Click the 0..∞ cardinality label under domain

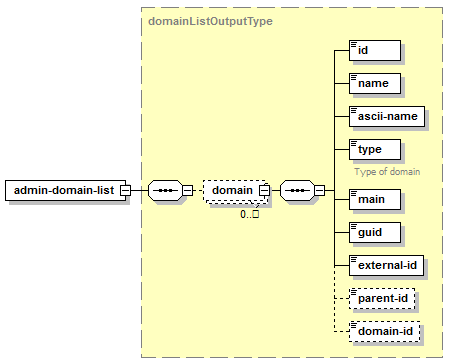click(249, 214)
